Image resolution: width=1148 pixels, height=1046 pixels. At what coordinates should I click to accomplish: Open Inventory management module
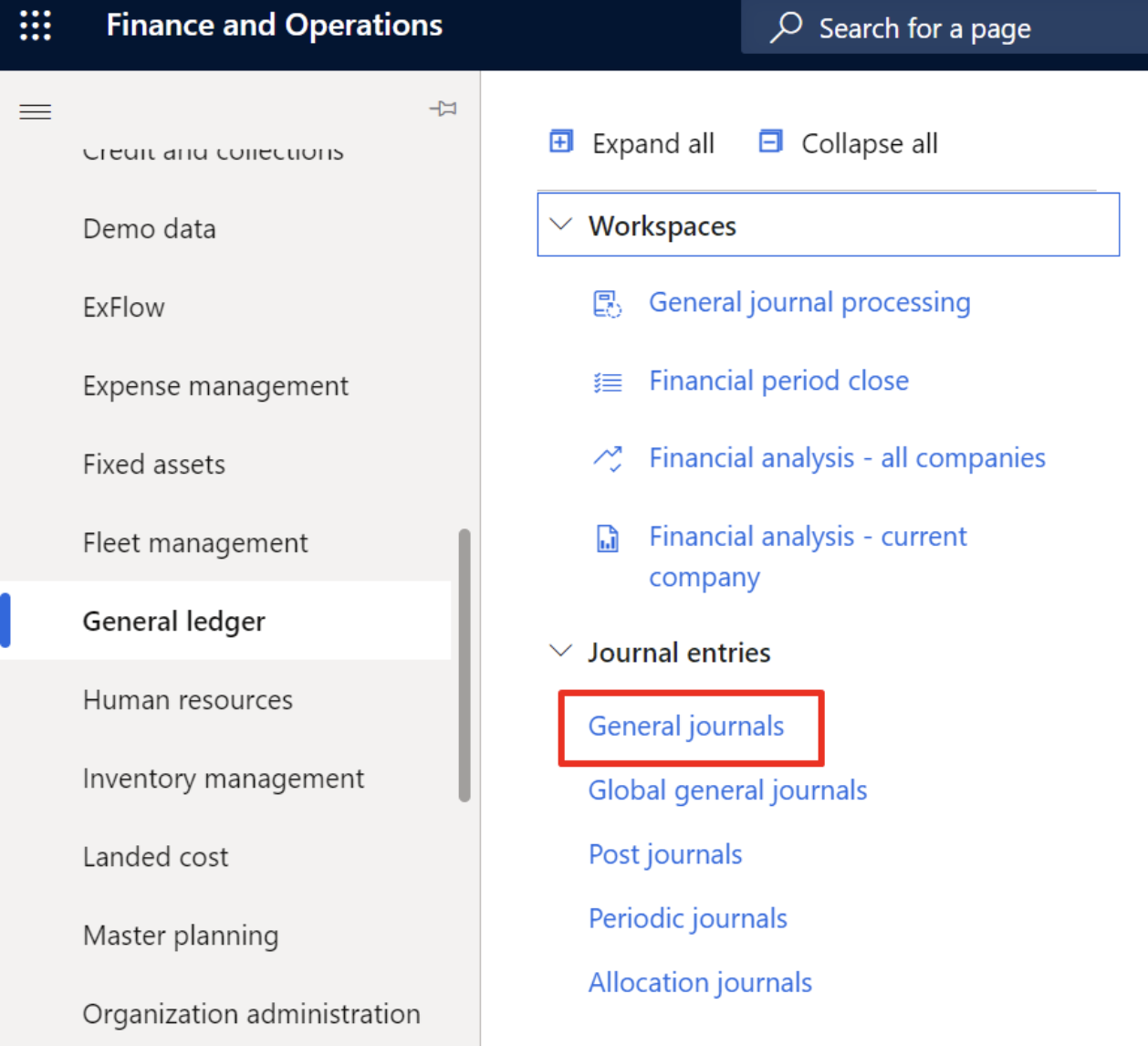[224, 779]
